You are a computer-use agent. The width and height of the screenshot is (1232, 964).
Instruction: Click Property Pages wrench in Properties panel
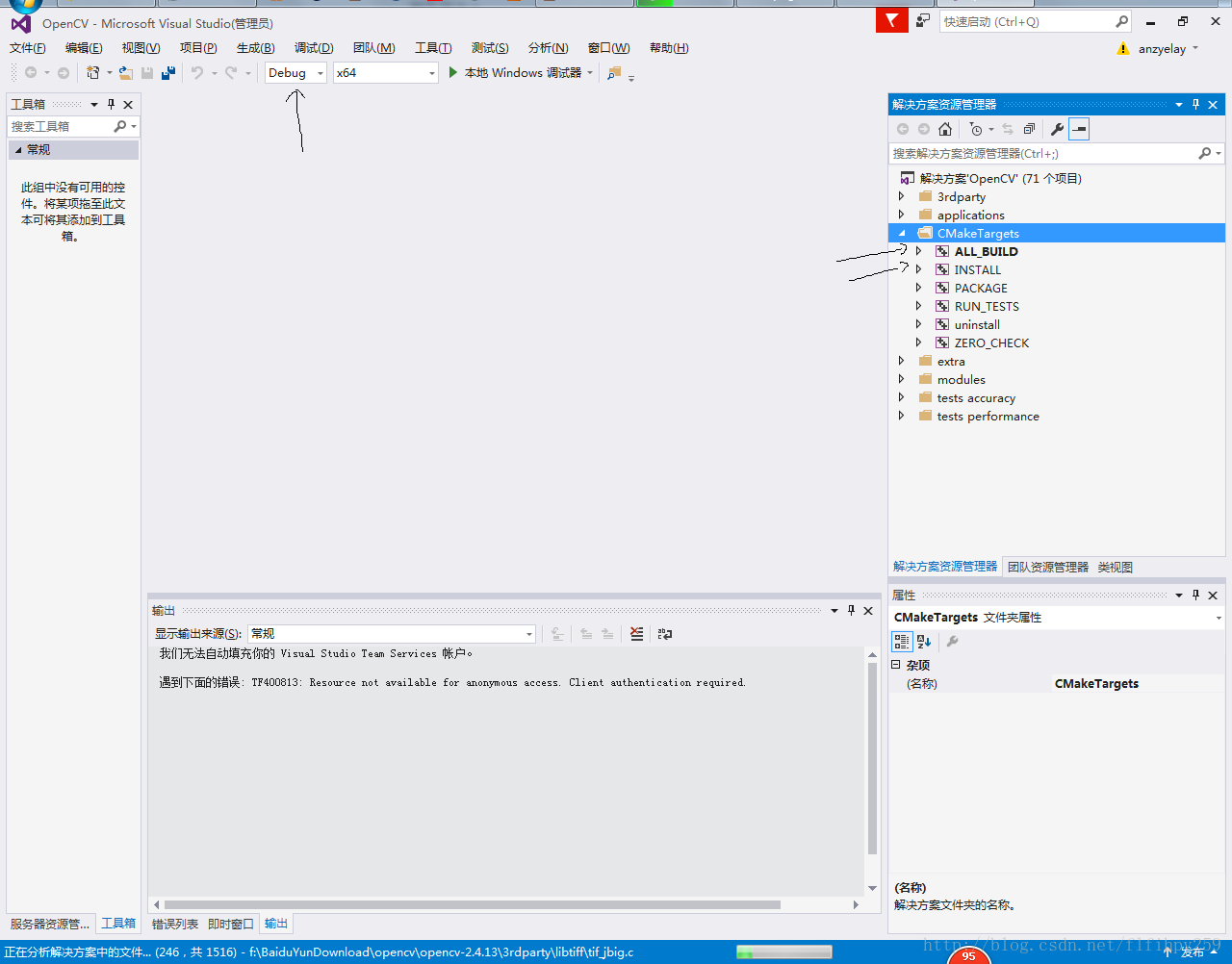(952, 641)
